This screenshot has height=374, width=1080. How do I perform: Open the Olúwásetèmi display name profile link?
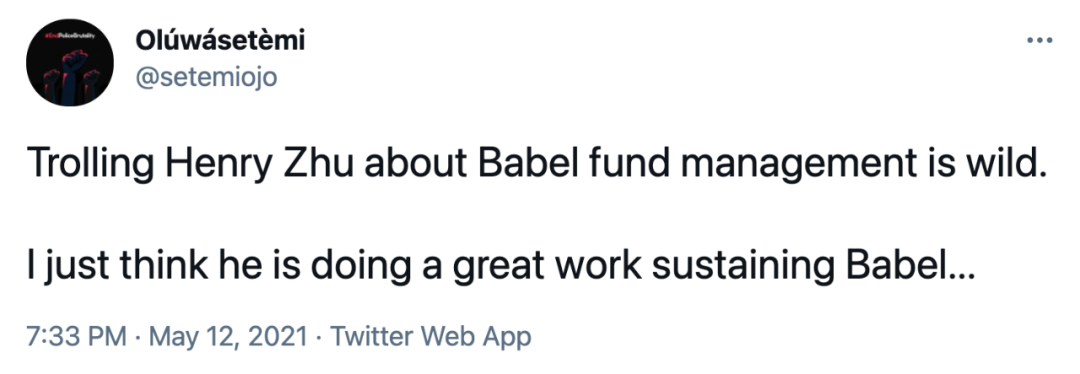click(220, 41)
